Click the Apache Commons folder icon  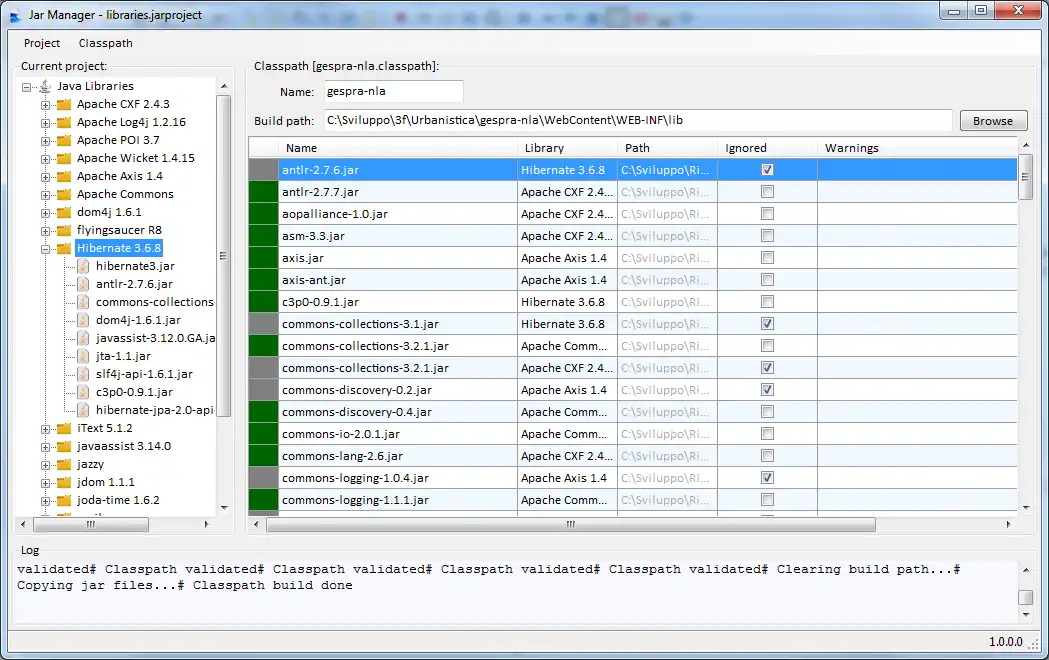(64, 195)
